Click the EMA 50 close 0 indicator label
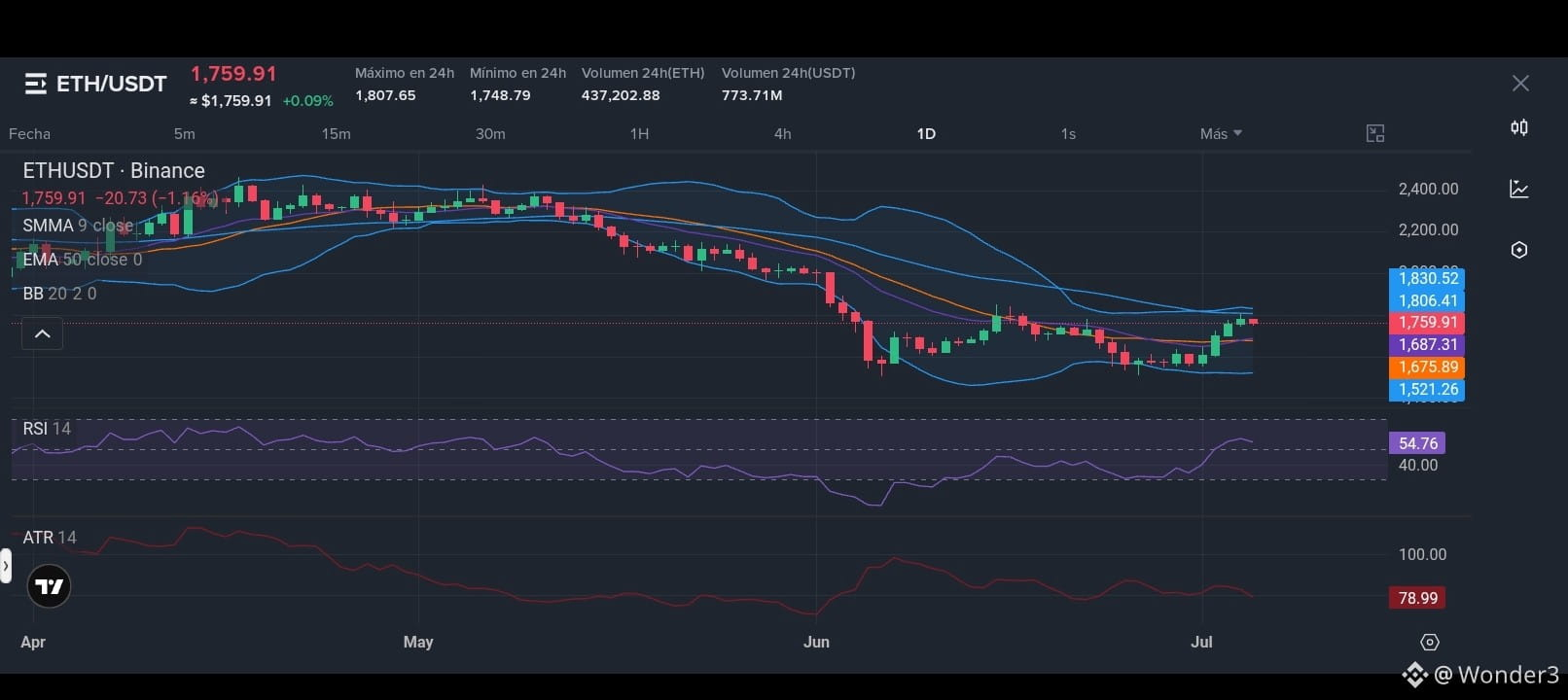Screen dimensions: 1568x700 pos(82,260)
